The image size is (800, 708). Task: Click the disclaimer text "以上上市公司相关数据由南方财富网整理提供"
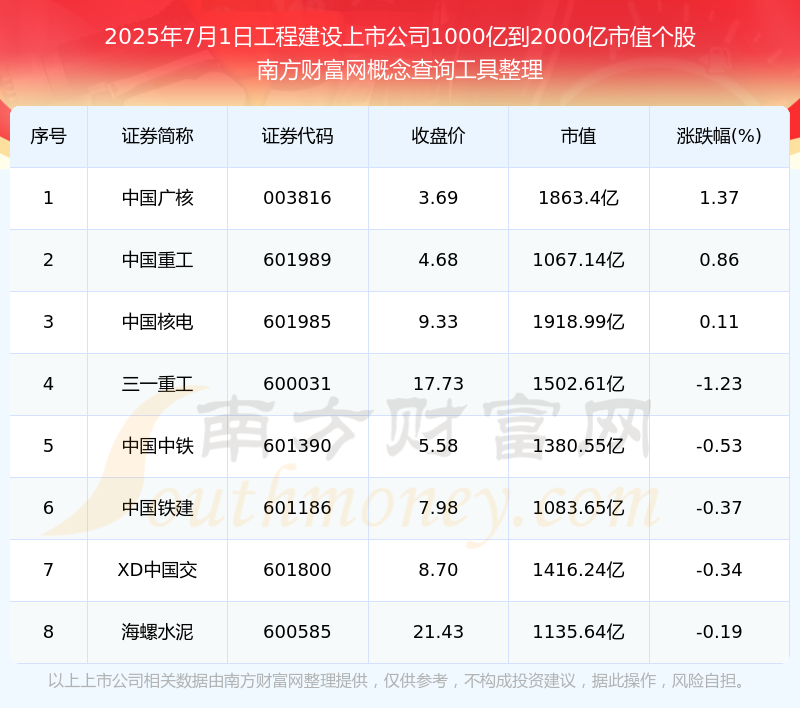208,681
